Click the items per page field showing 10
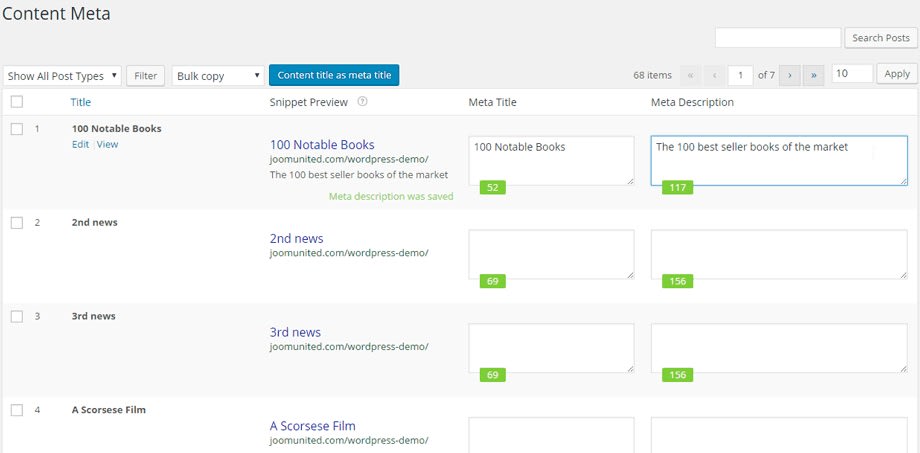This screenshot has height=453, width=920. pos(853,74)
